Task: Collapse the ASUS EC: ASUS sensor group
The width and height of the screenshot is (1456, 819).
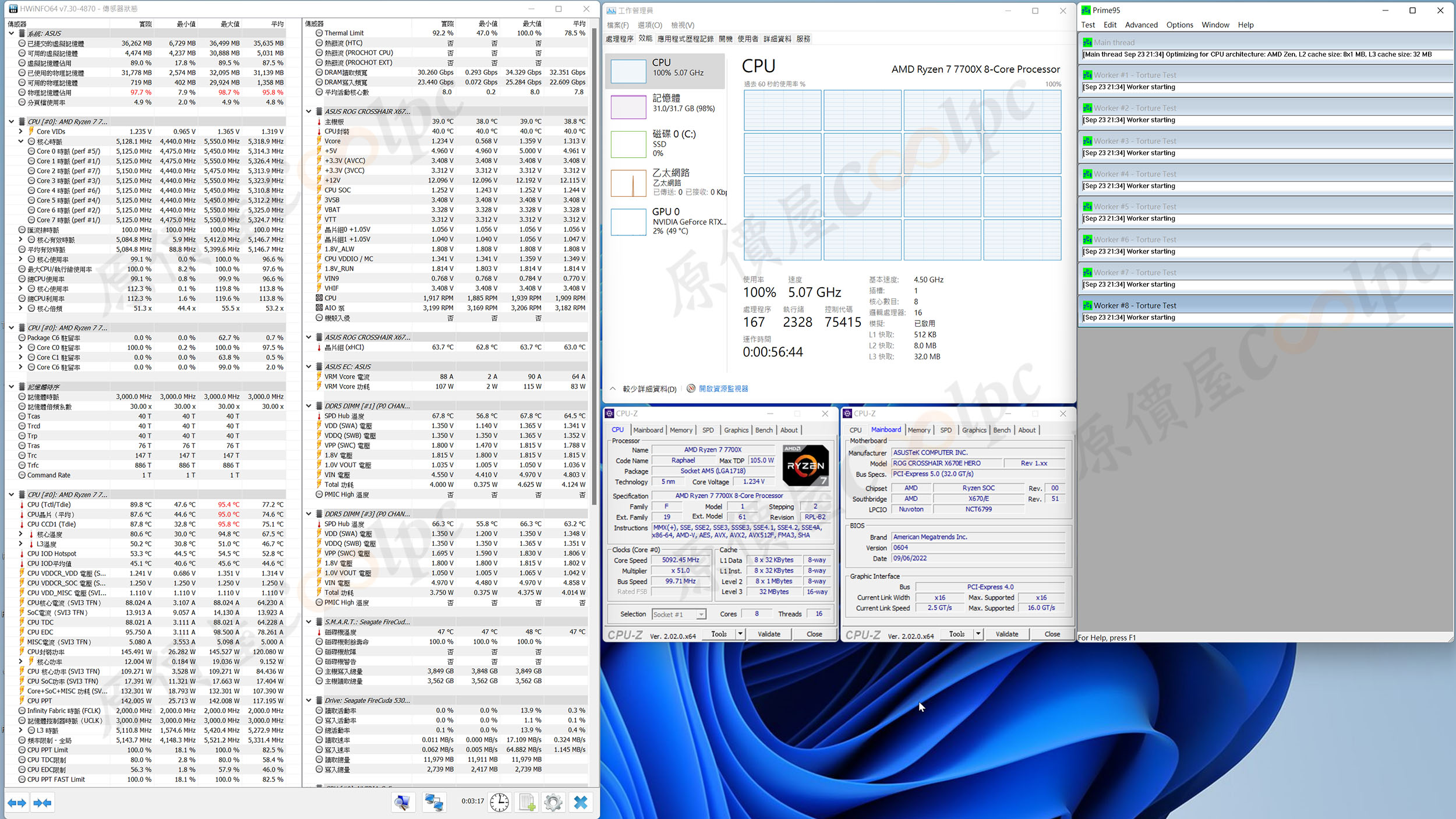Action: [x=309, y=366]
